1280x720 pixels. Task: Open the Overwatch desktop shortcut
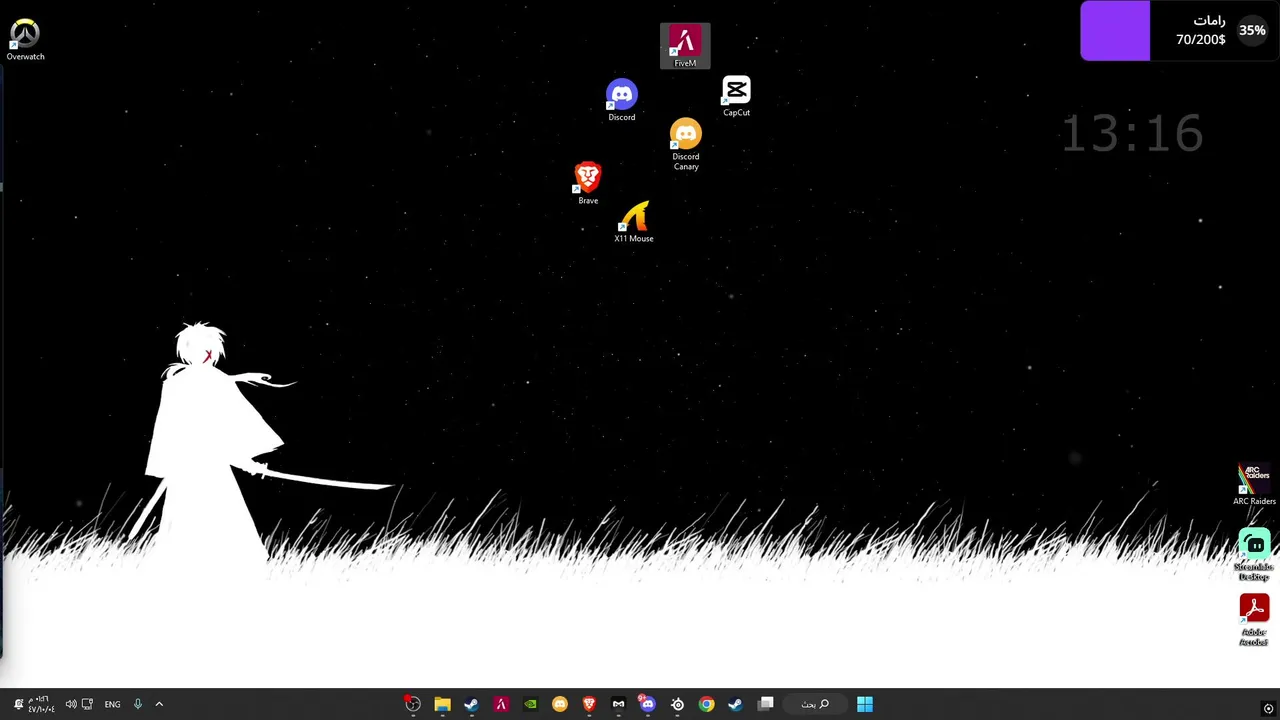pos(25,40)
